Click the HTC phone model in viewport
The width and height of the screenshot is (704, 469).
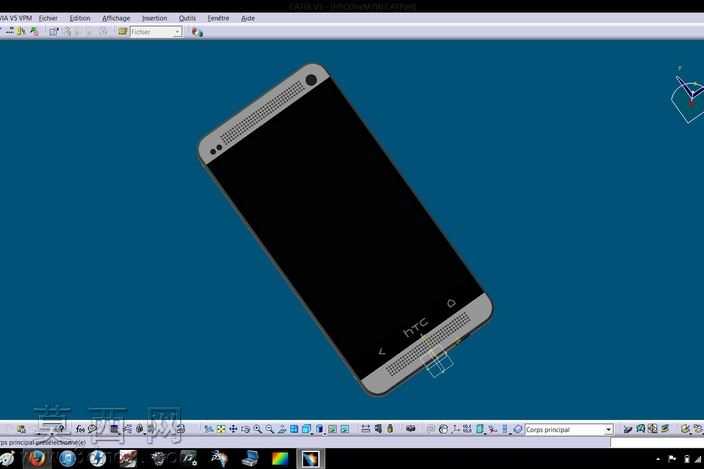[x=345, y=229]
